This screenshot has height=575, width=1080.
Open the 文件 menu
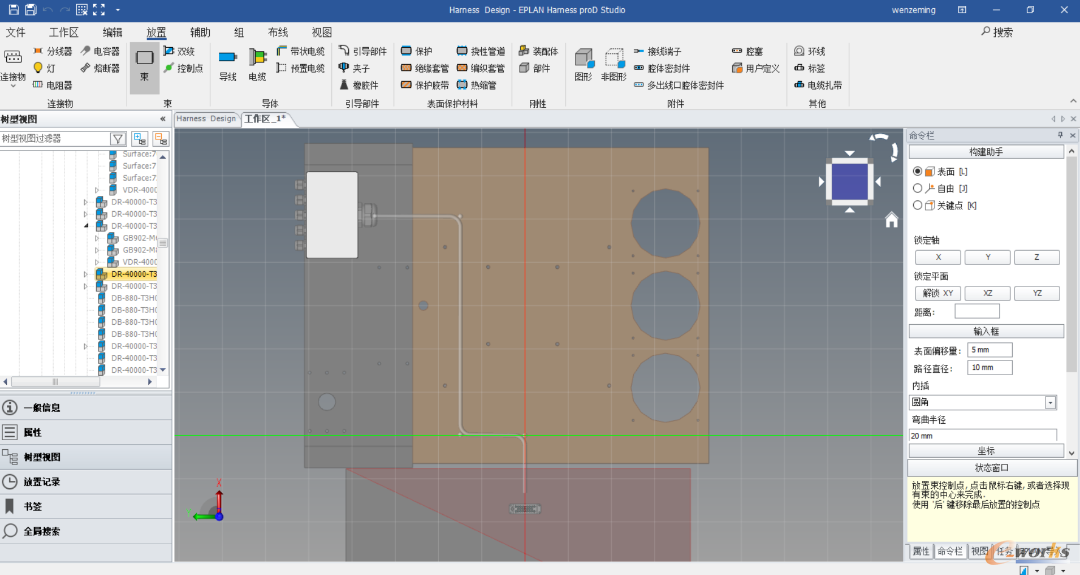click(x=15, y=32)
